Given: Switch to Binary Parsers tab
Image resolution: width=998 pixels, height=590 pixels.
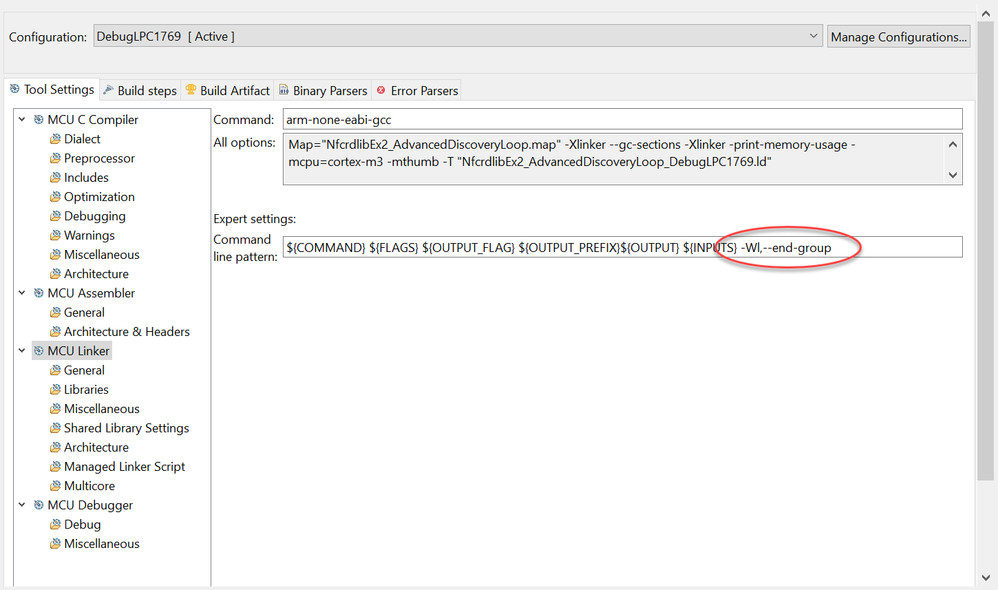Looking at the screenshot, I should tap(323, 90).
